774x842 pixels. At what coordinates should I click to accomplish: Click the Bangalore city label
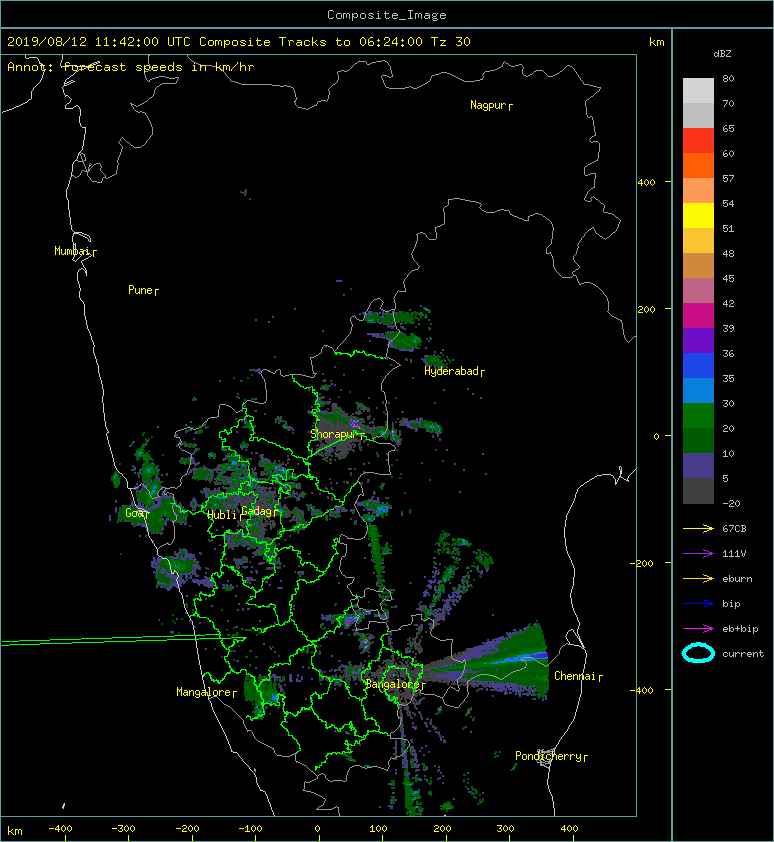coord(393,684)
